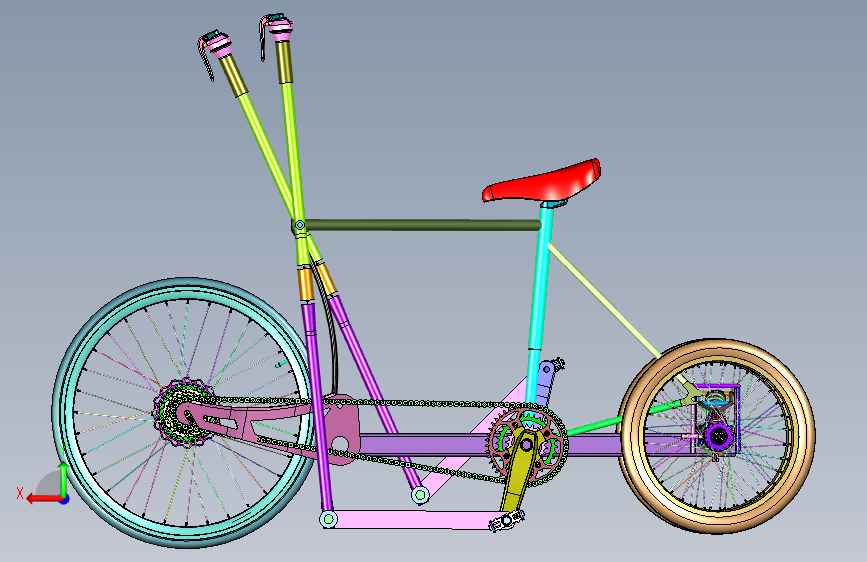The image size is (867, 562).
Task: Click the pivot bolt where handle tubes cross
Action: tap(300, 225)
